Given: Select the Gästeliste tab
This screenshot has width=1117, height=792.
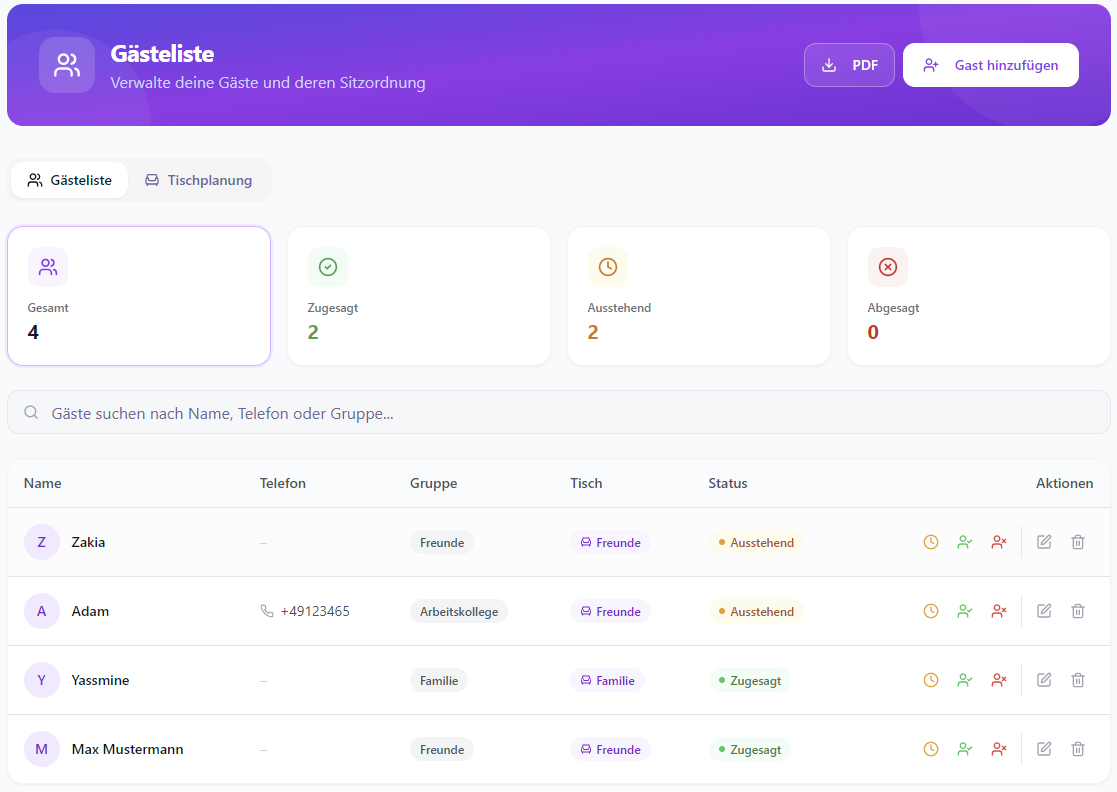Looking at the screenshot, I should coord(70,180).
